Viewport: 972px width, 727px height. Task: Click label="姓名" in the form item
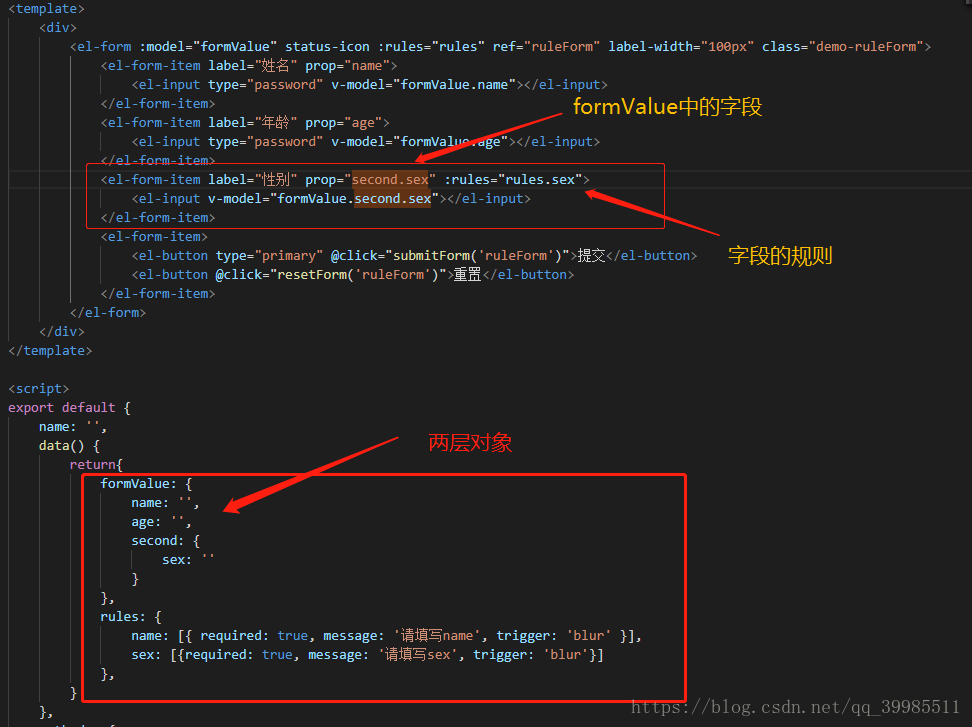click(253, 66)
